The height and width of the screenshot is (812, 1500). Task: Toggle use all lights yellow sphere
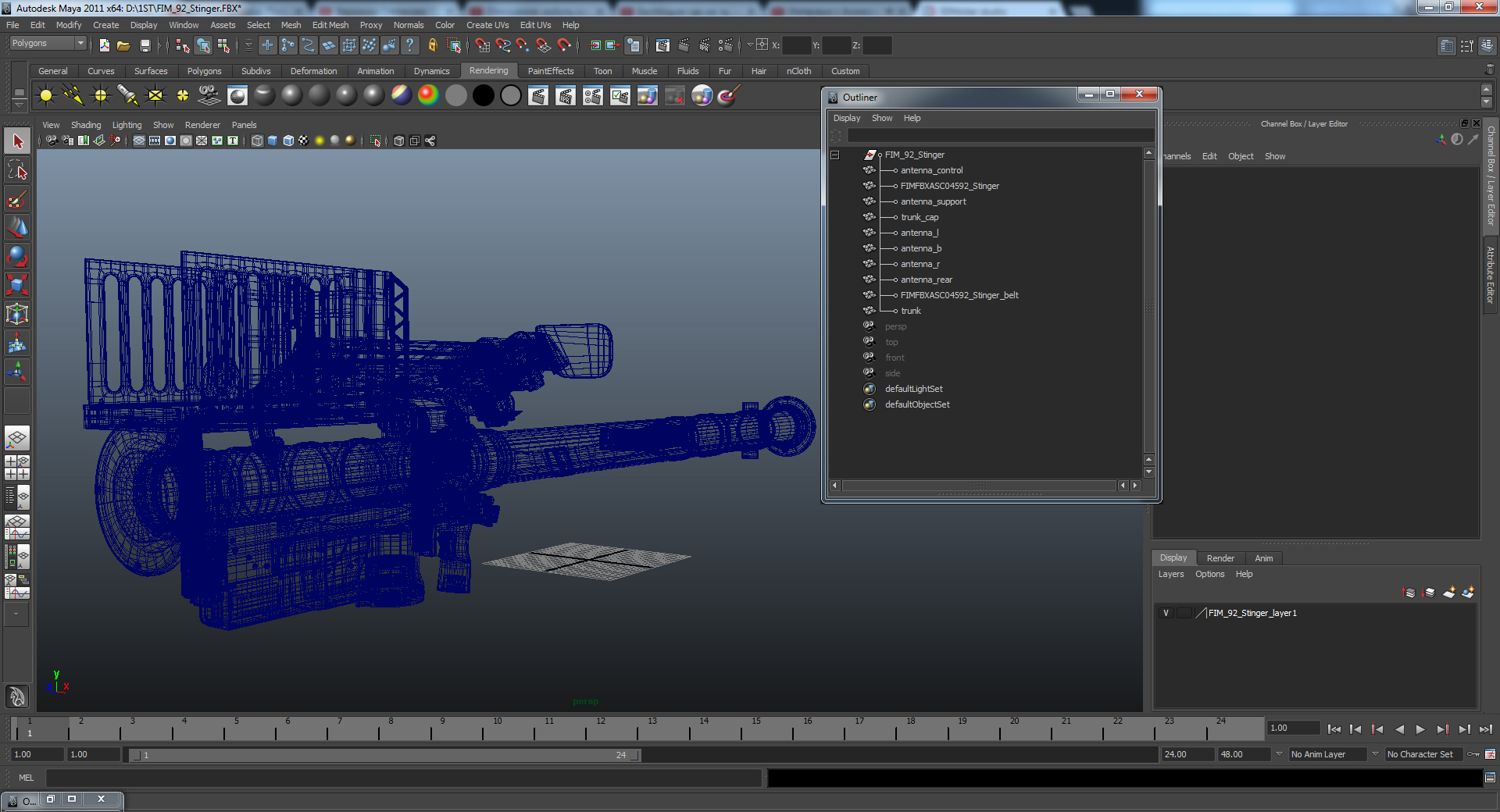click(320, 141)
